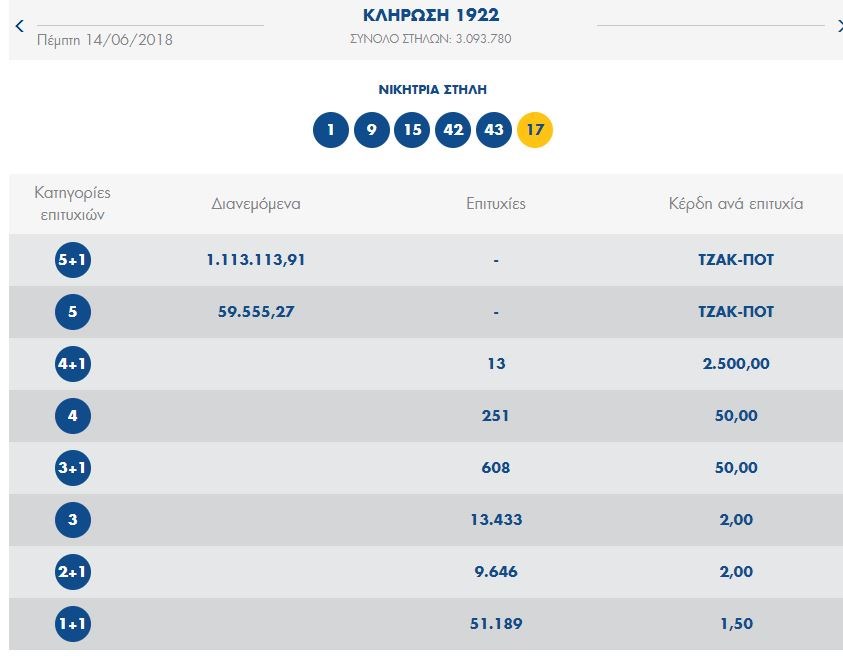Click the 1.113.113,91 distributed amount

(256, 260)
